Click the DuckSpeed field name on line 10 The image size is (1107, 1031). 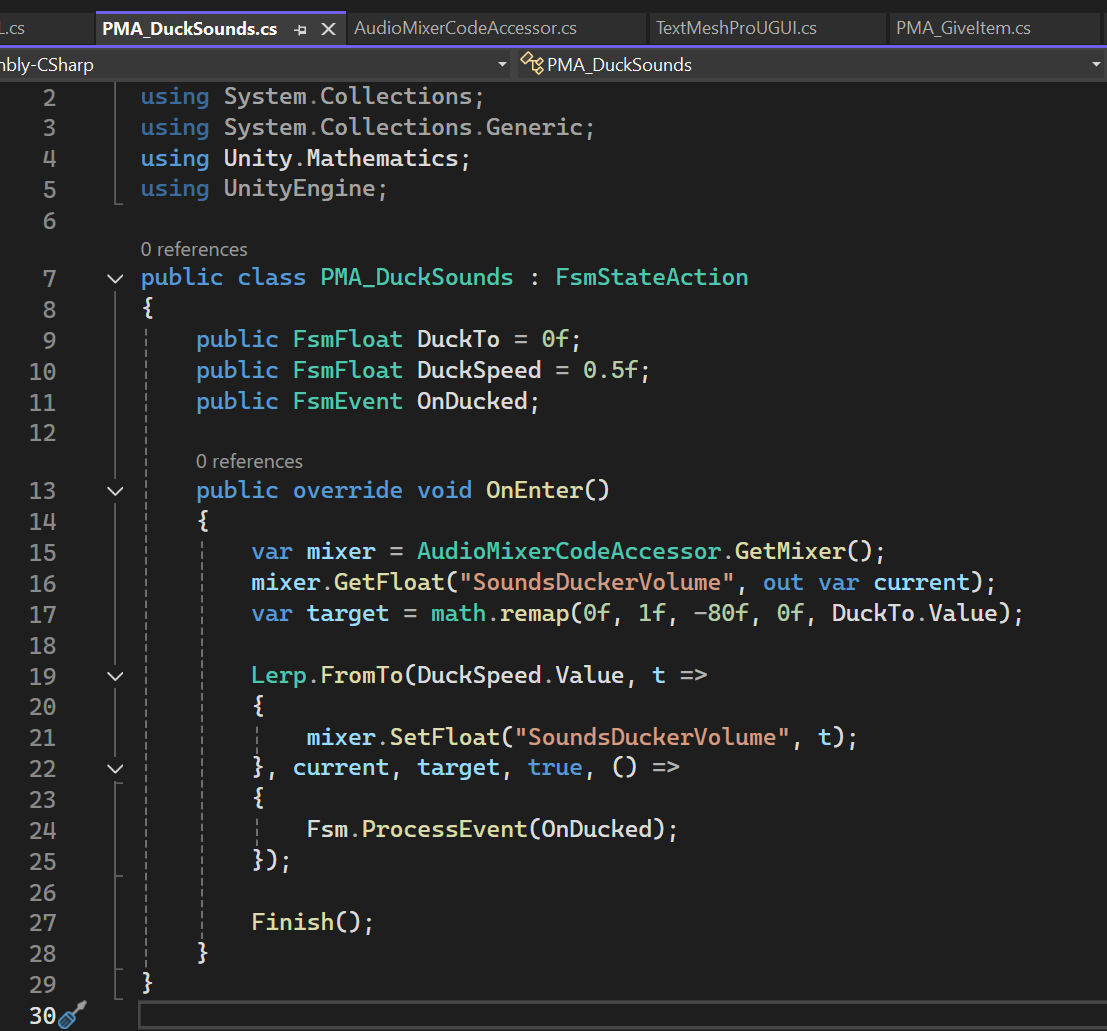click(x=479, y=370)
